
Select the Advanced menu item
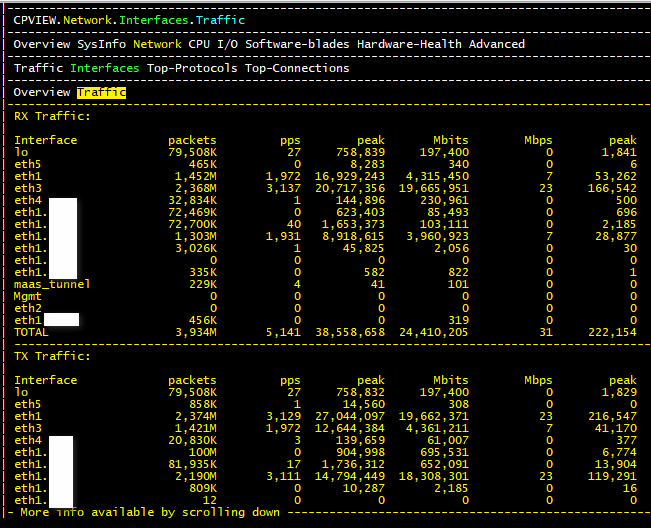497,44
